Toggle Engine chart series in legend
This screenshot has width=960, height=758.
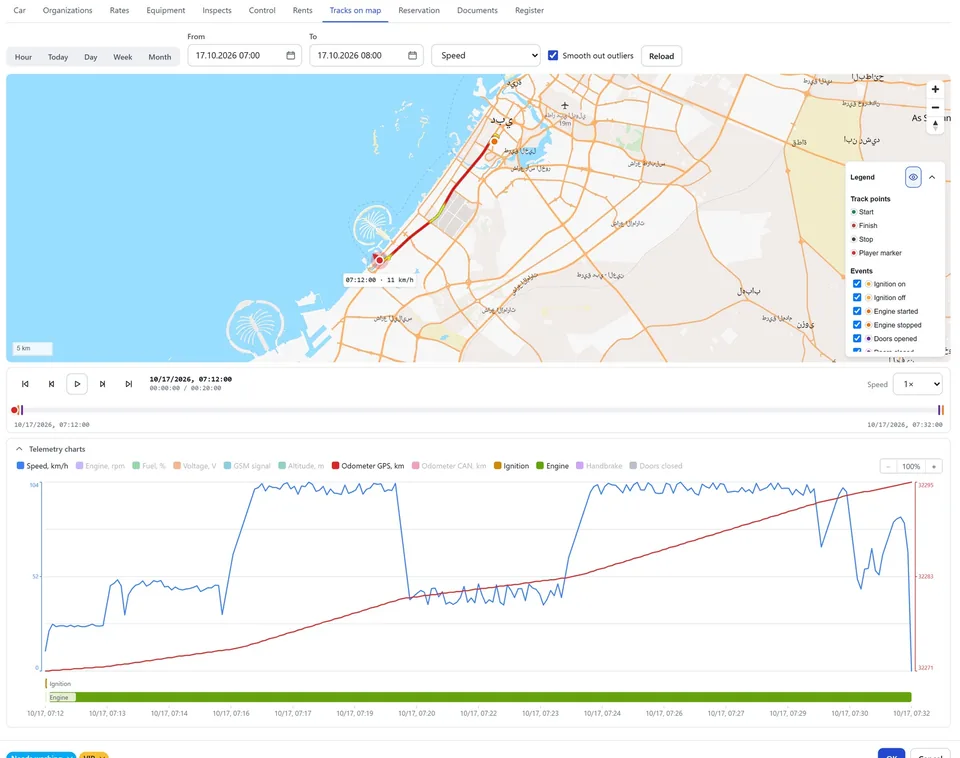click(x=552, y=466)
